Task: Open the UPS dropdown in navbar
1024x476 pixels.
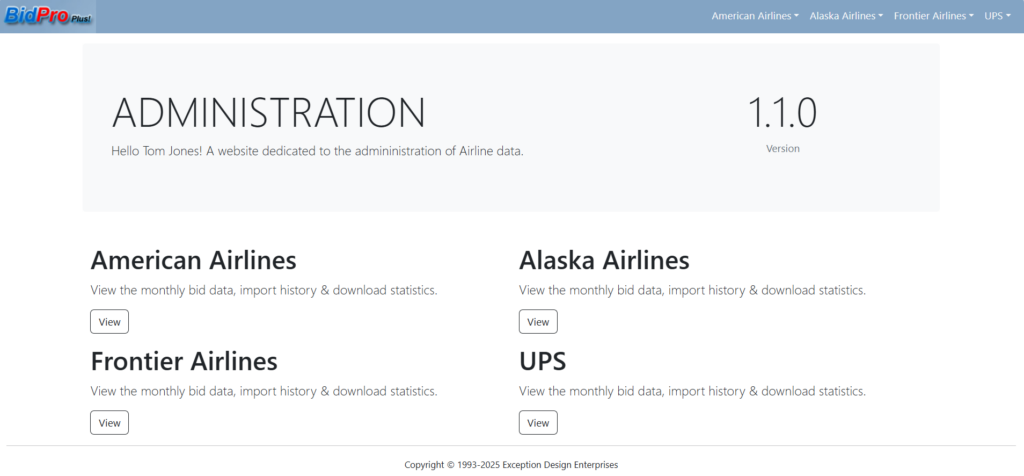Action: [997, 16]
